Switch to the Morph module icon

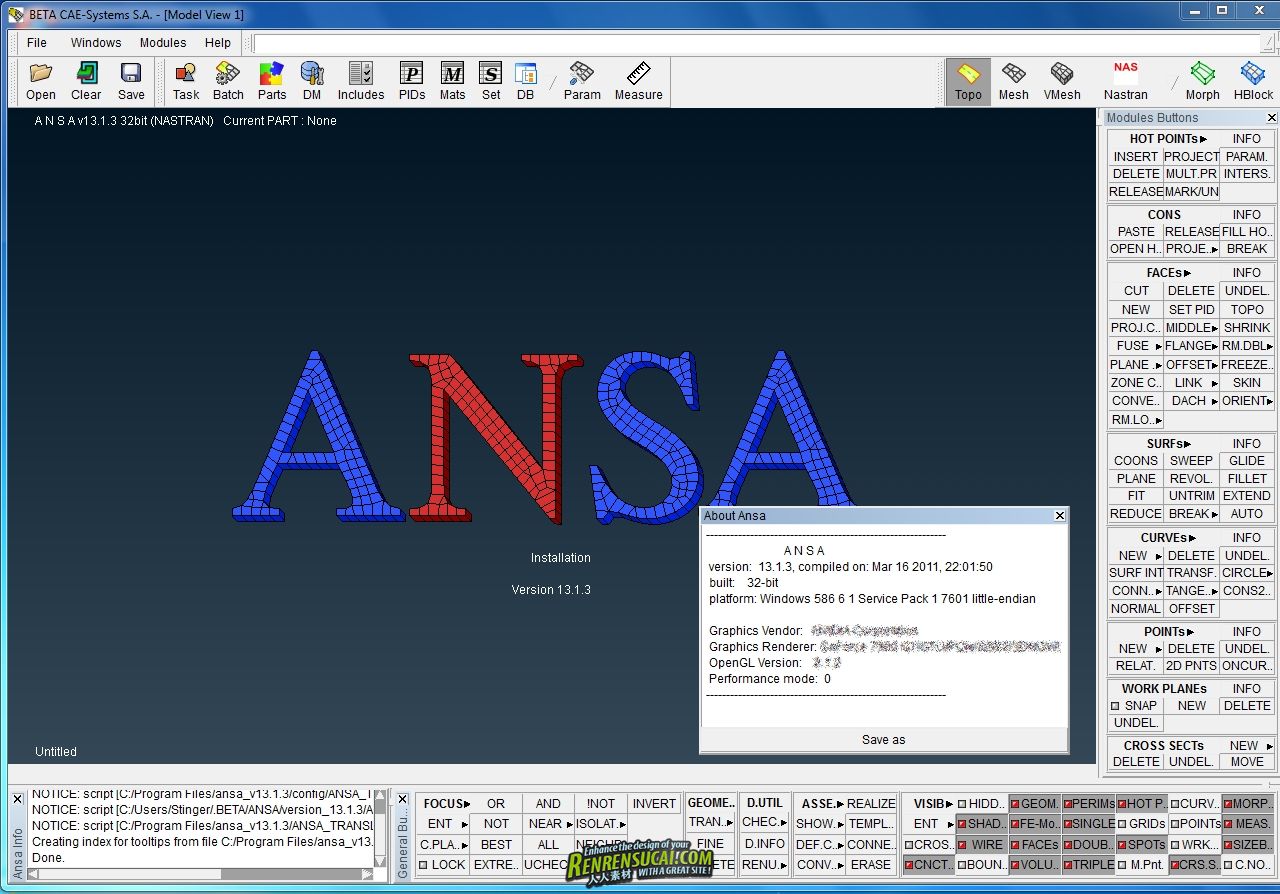pos(1202,82)
